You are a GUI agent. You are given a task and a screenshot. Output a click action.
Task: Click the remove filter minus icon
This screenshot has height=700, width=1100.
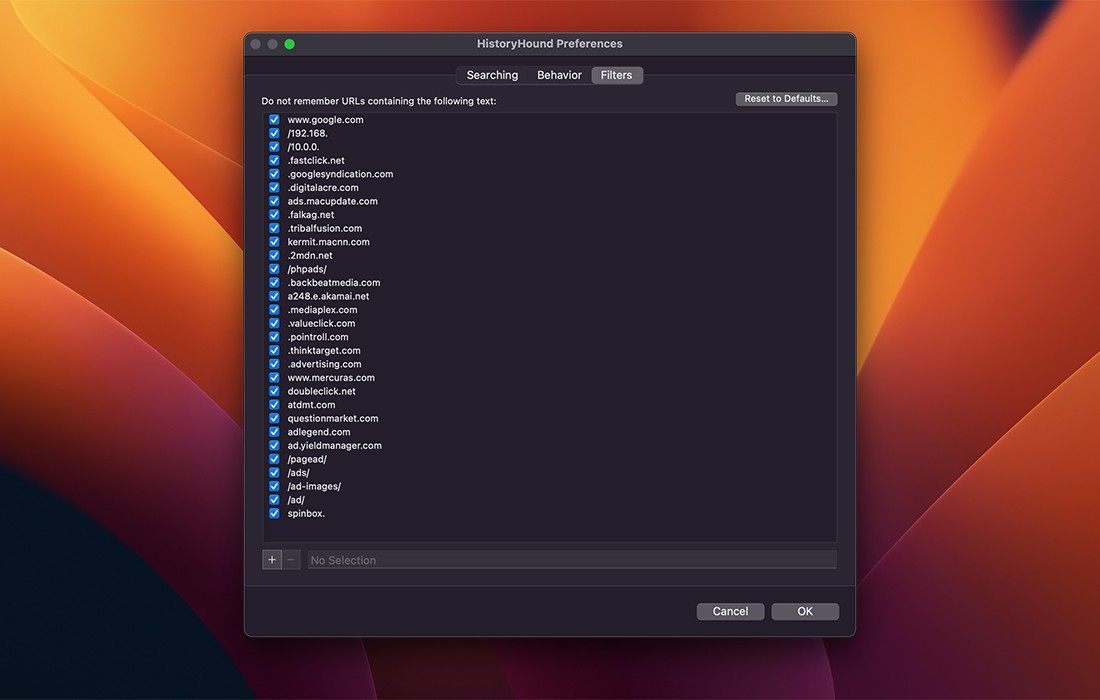coord(290,560)
